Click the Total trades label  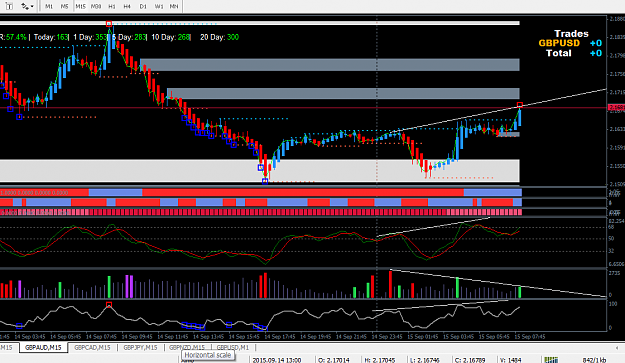coord(558,53)
